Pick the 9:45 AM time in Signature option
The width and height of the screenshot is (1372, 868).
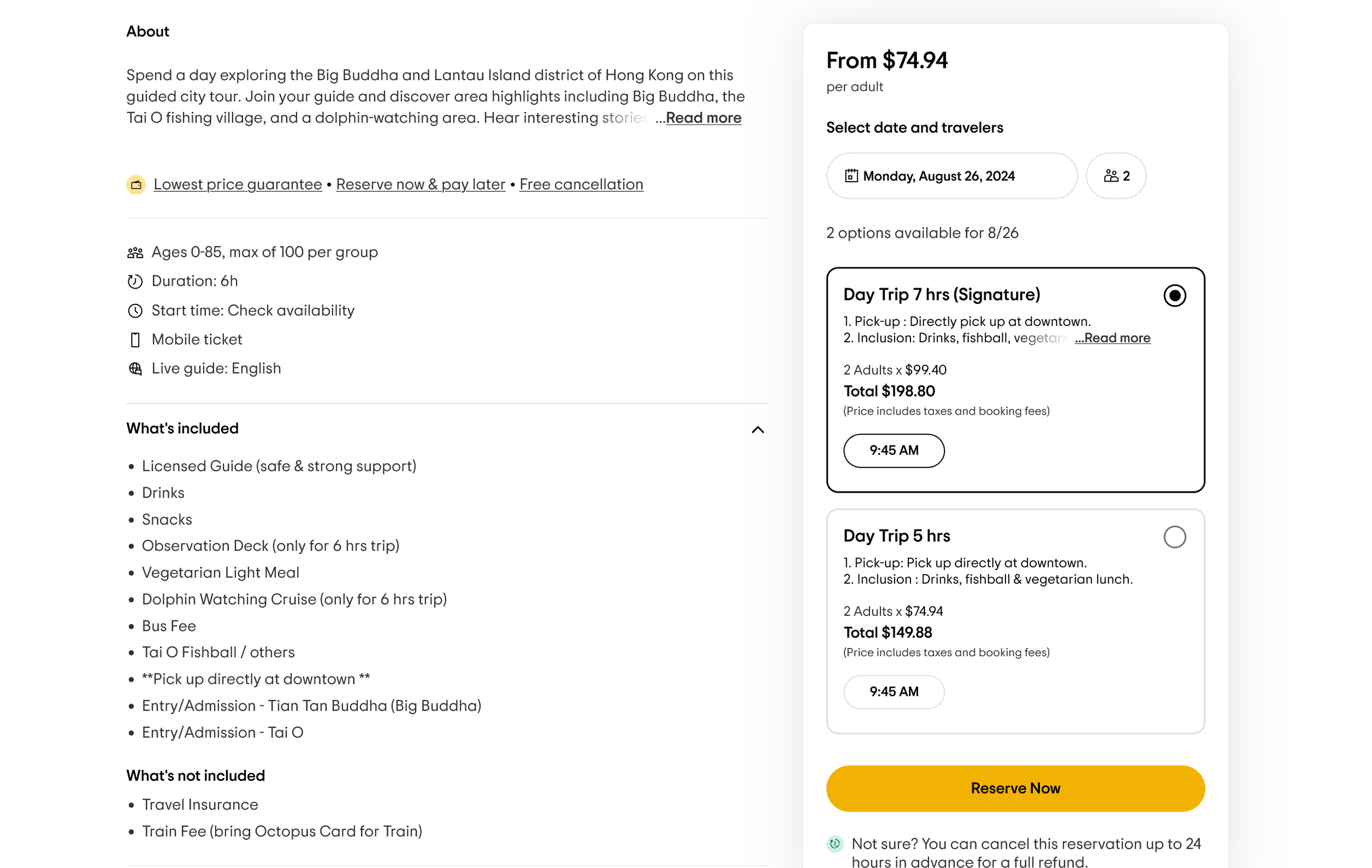[x=893, y=450]
